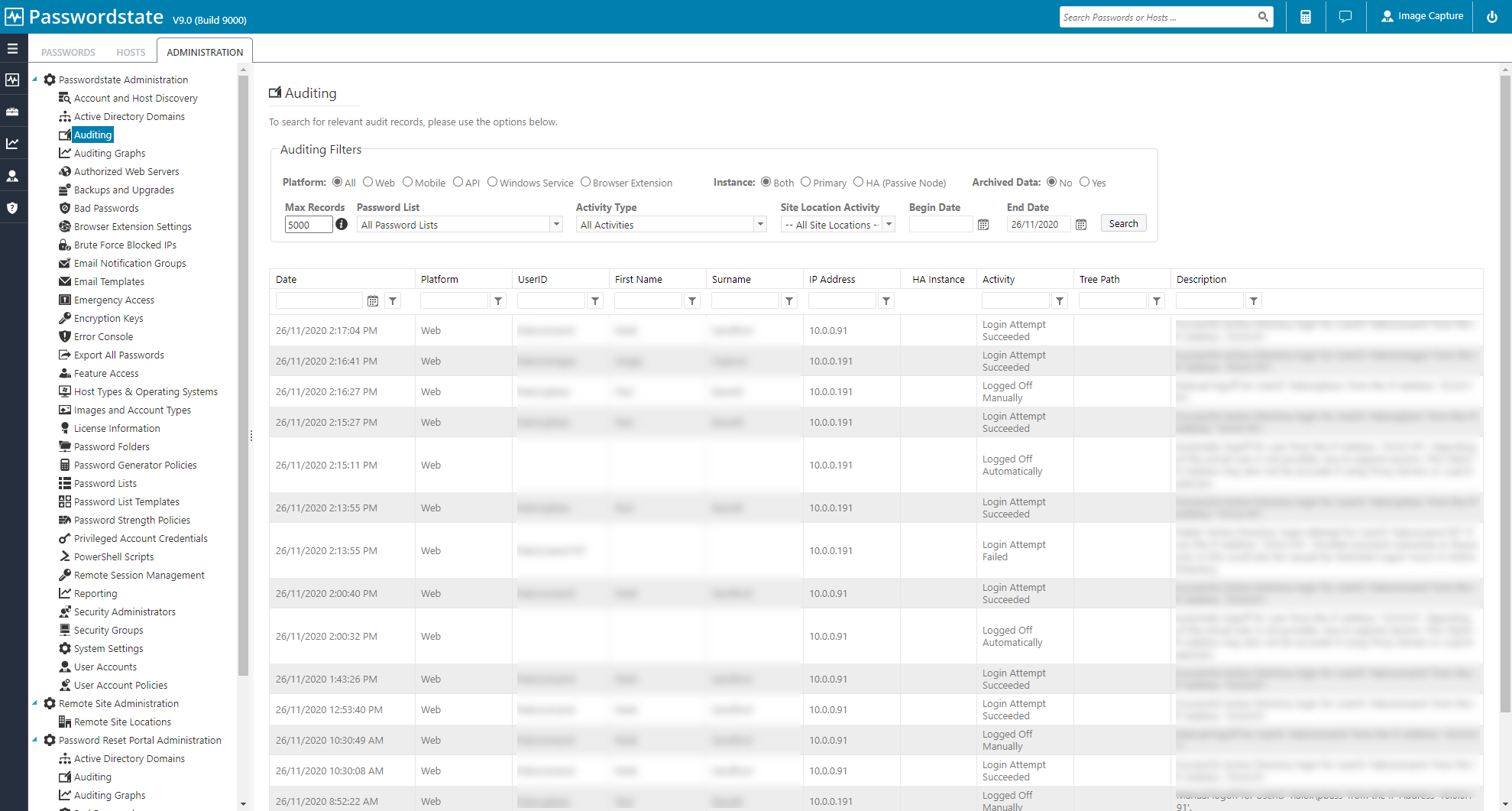Open the hamburger navigation menu icon
Viewport: 1512px width, 811px height.
[12, 48]
